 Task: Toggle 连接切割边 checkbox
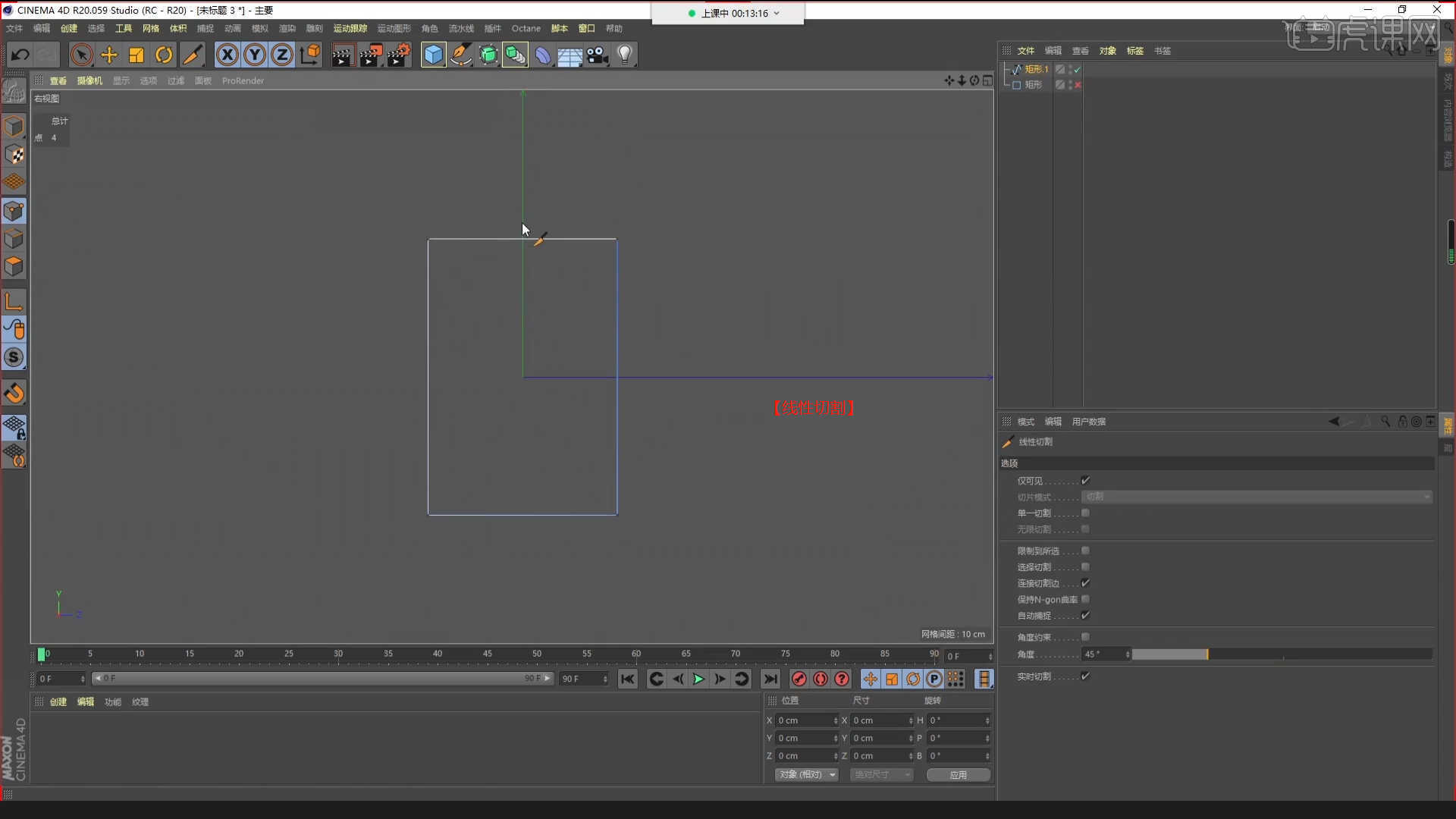pyautogui.click(x=1085, y=583)
